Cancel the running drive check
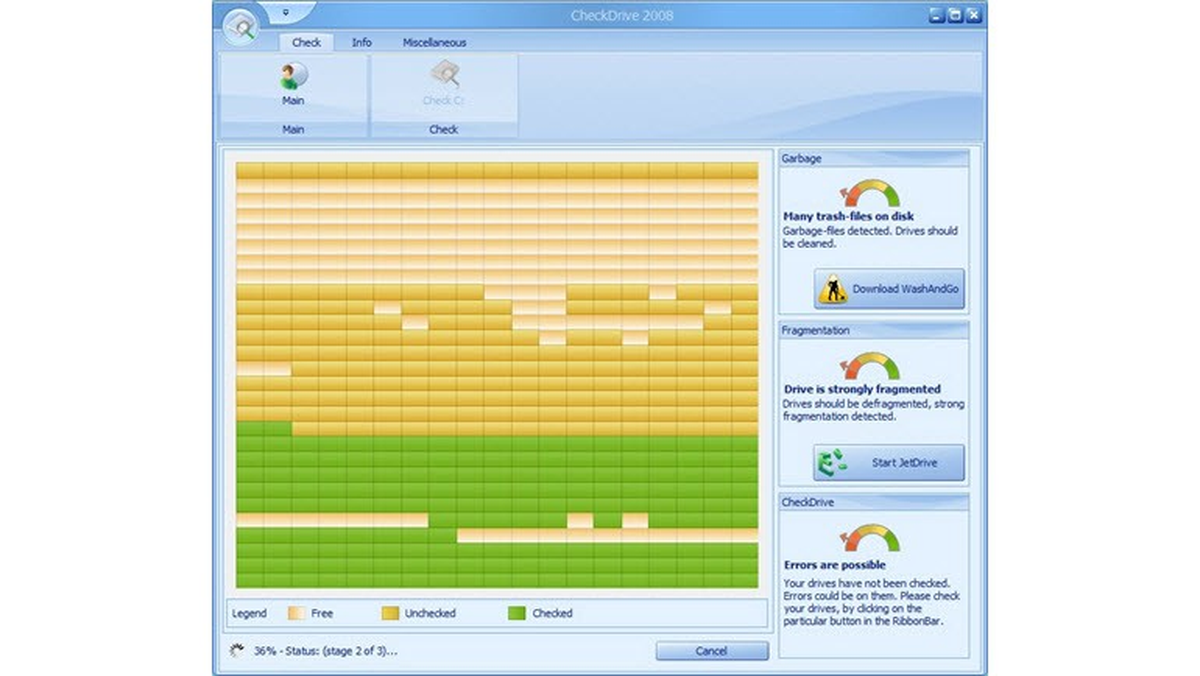 712,651
